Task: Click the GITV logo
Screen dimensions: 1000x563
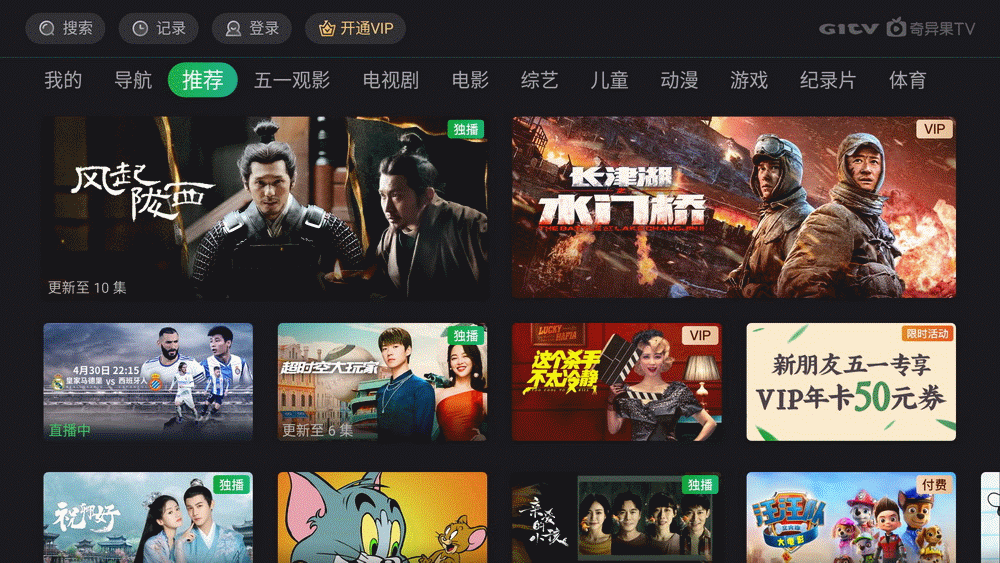Action: (x=849, y=29)
